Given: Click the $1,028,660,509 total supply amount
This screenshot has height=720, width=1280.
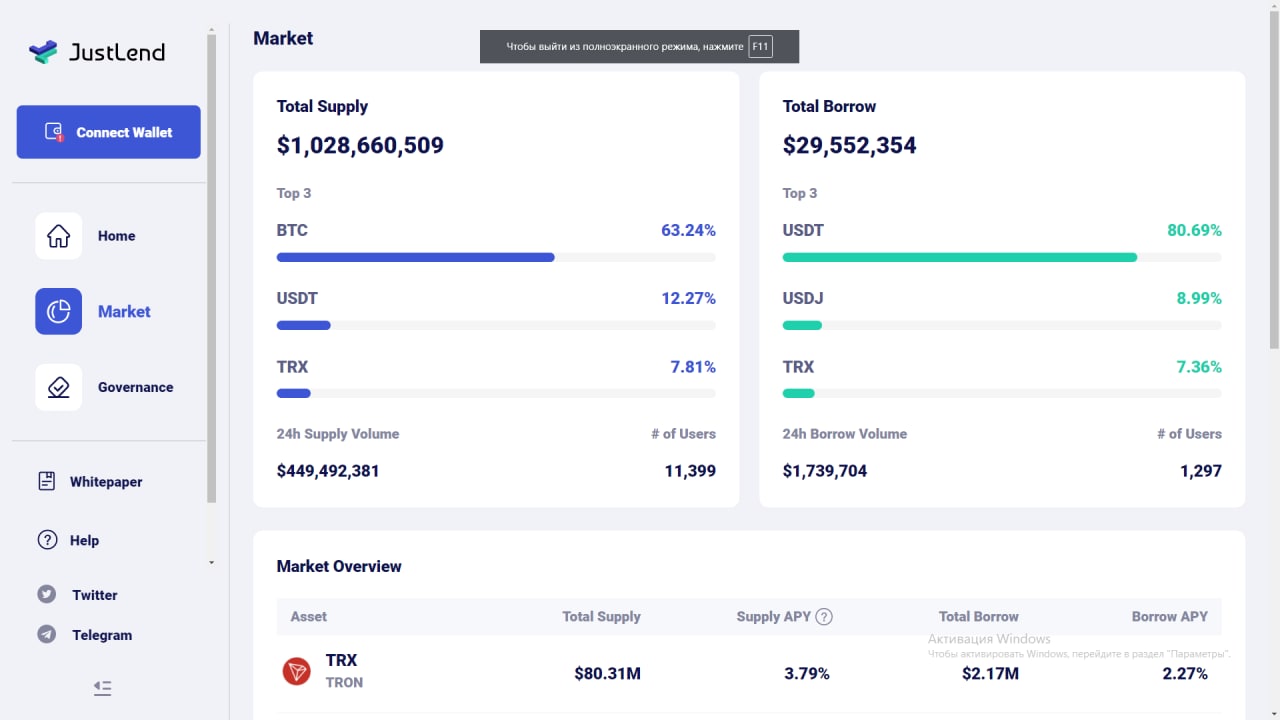Looking at the screenshot, I should [360, 145].
